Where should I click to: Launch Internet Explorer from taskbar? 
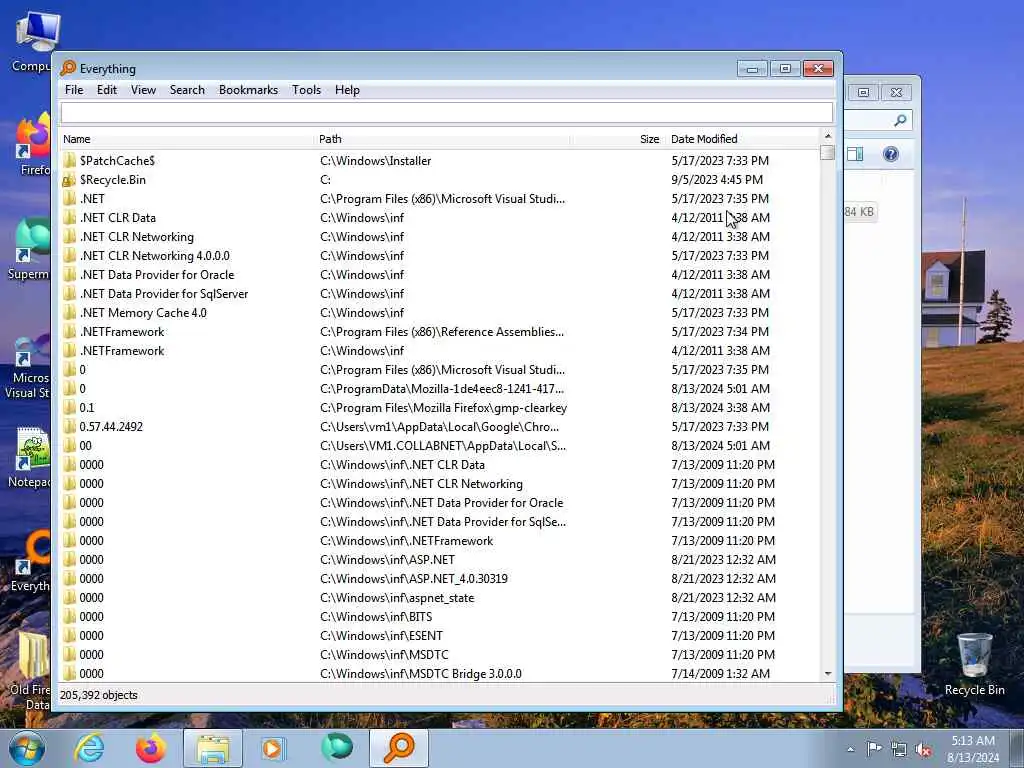click(x=88, y=748)
